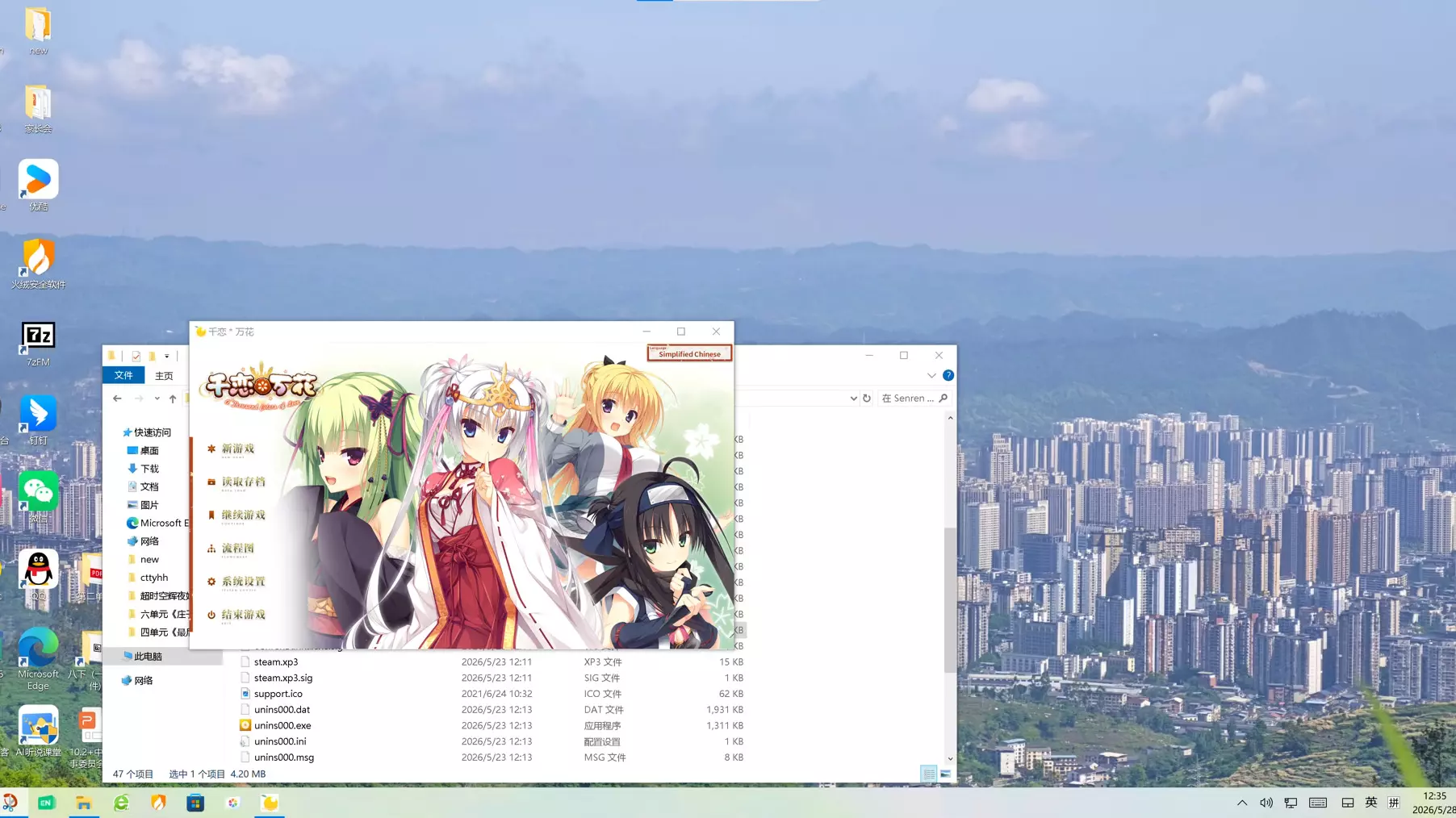
Task: Open the new folder in navigation pane
Action: 143,560
